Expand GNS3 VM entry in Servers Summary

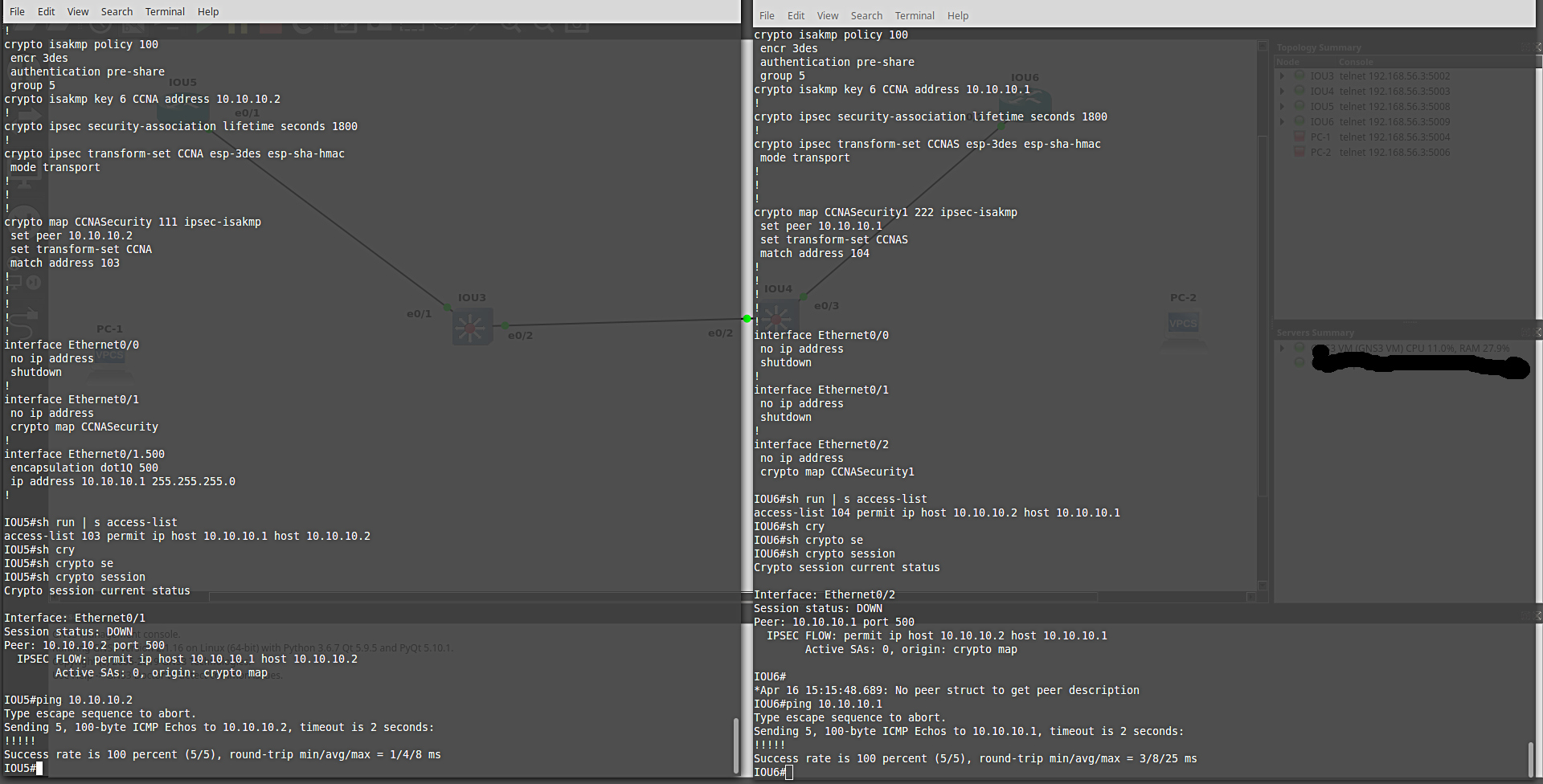1282,348
